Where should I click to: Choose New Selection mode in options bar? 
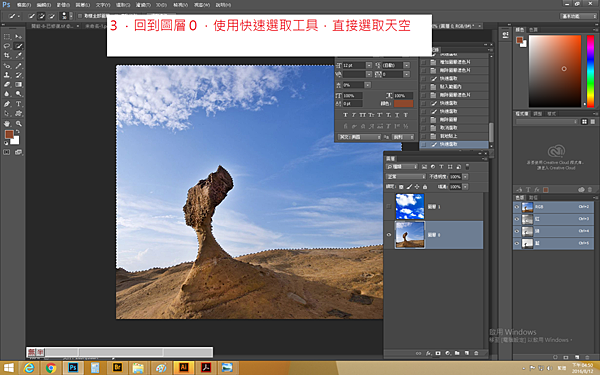click(x=32, y=16)
